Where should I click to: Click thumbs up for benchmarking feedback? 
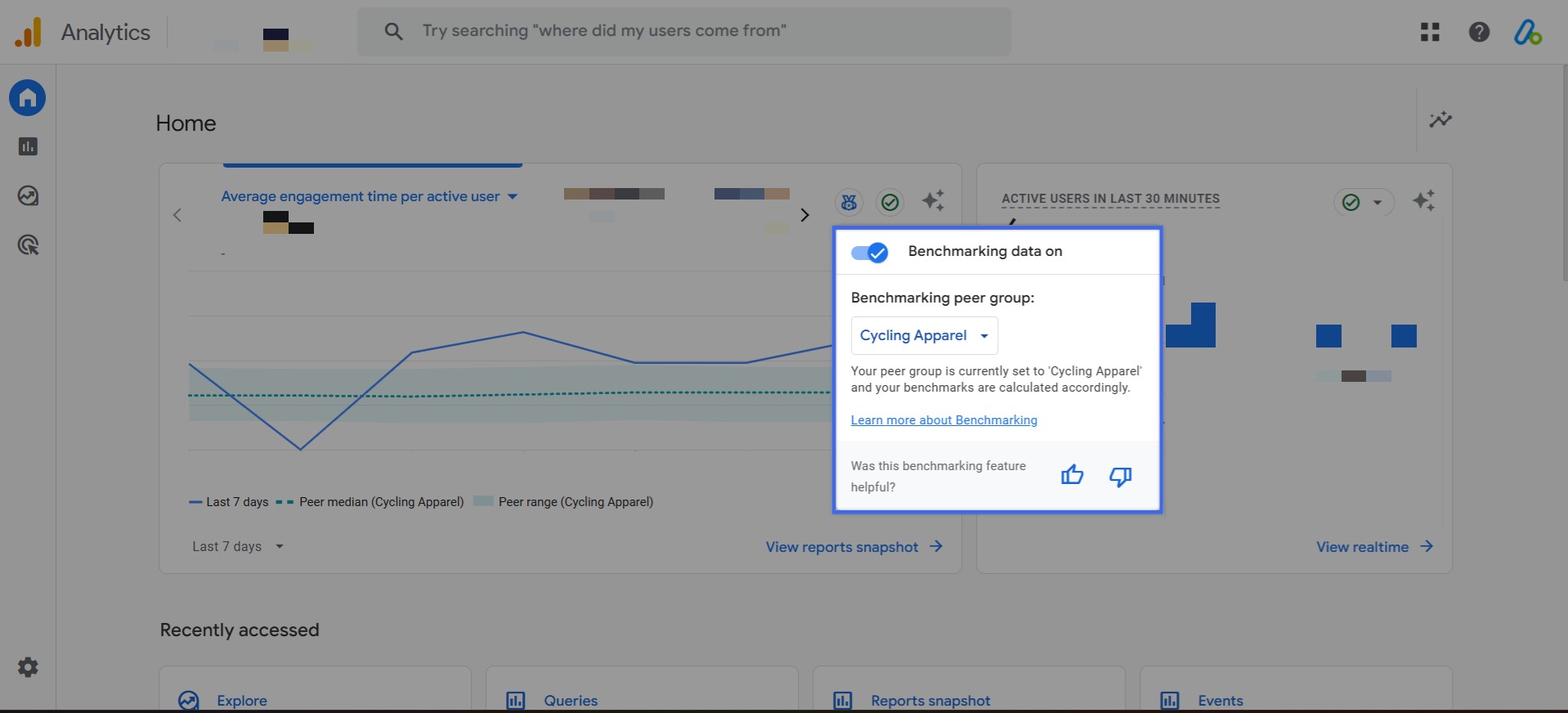point(1072,475)
